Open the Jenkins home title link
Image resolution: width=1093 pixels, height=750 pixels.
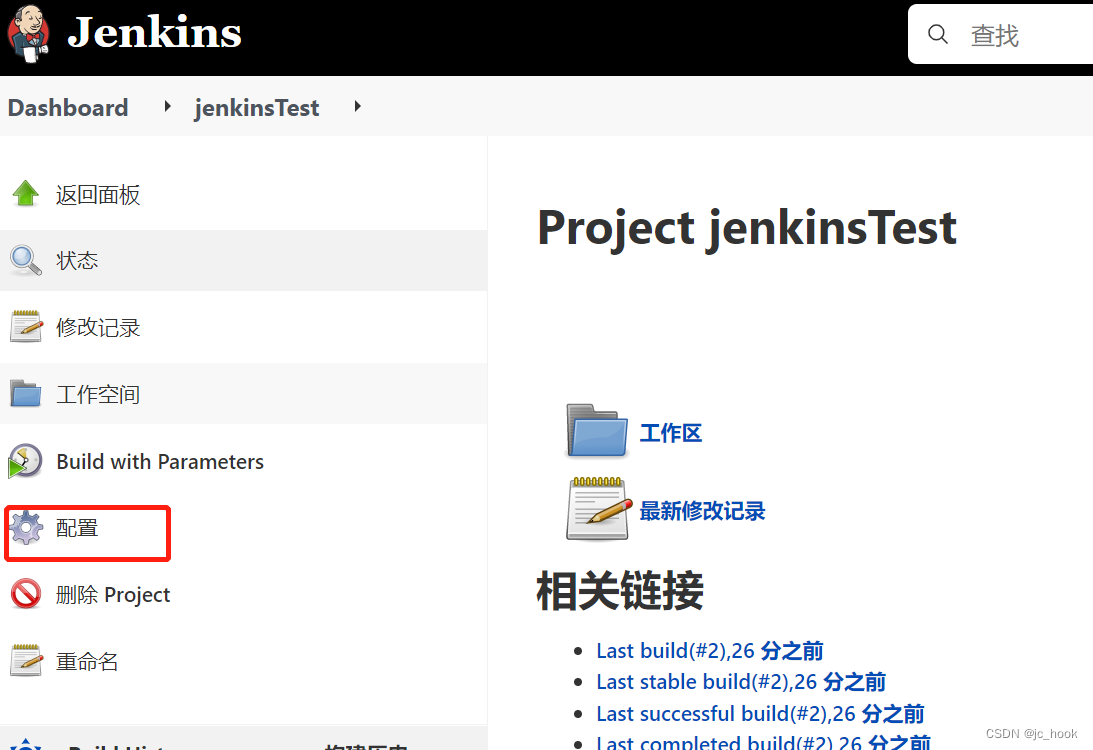tap(154, 33)
